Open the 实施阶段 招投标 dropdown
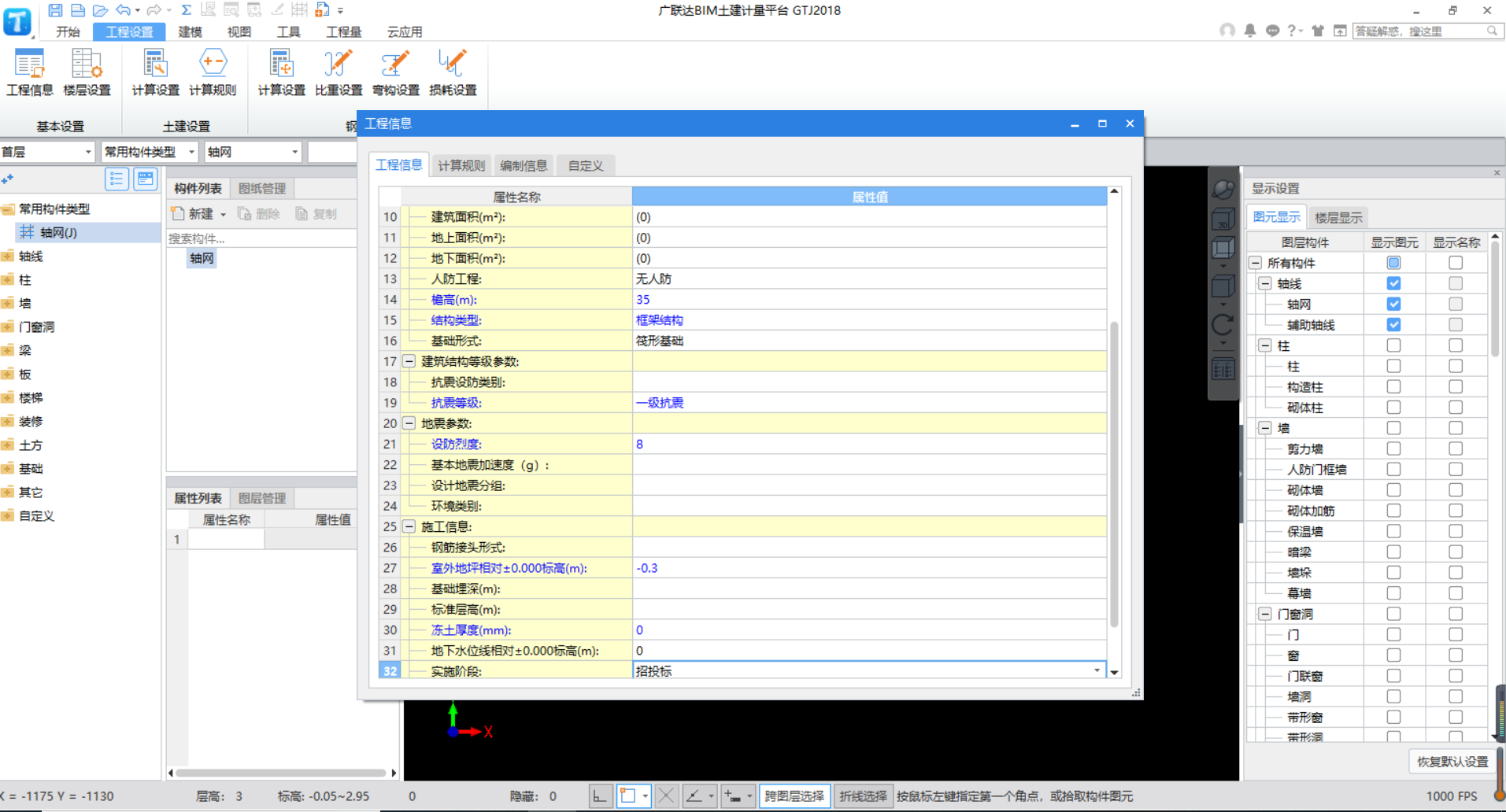 1097,670
